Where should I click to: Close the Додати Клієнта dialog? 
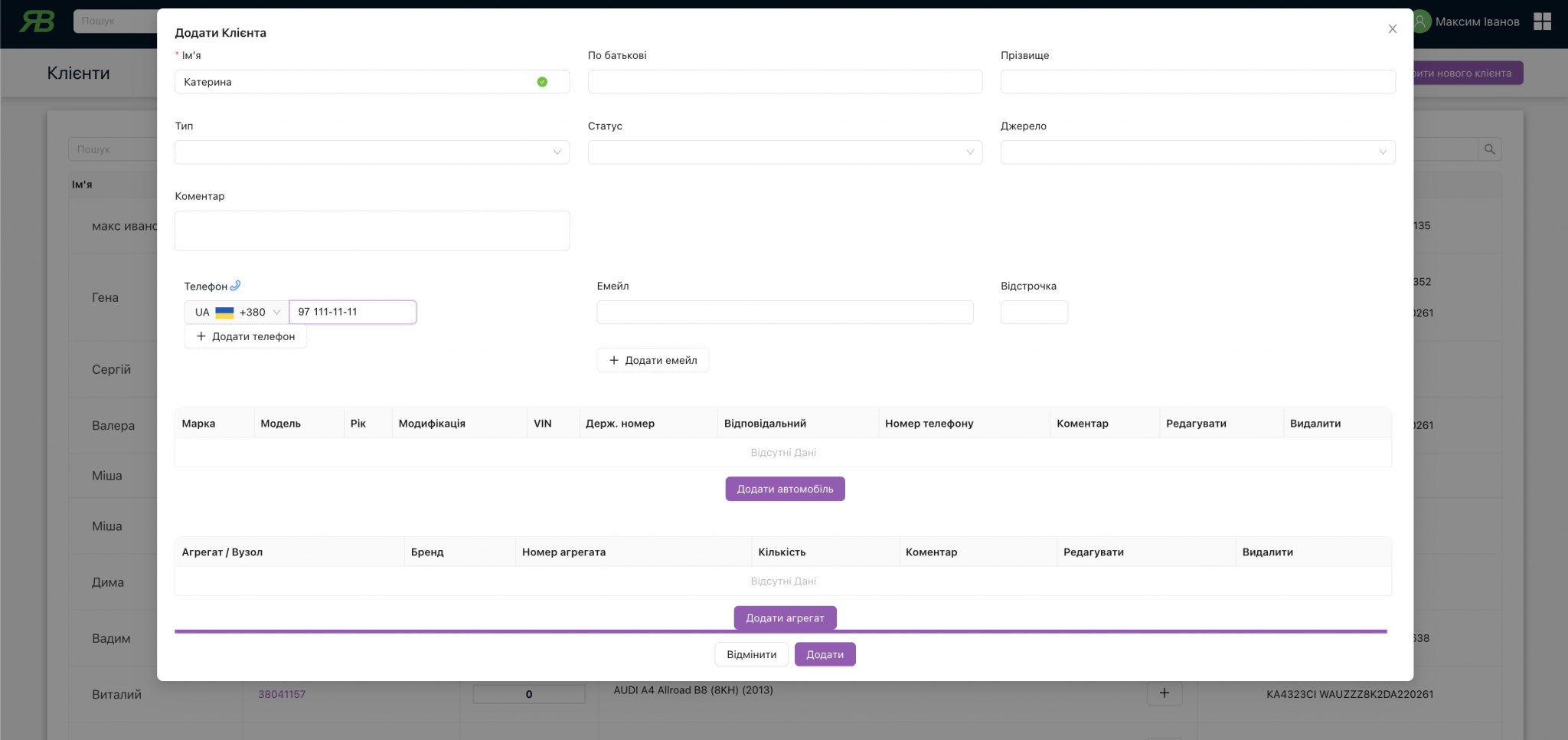click(x=1392, y=29)
